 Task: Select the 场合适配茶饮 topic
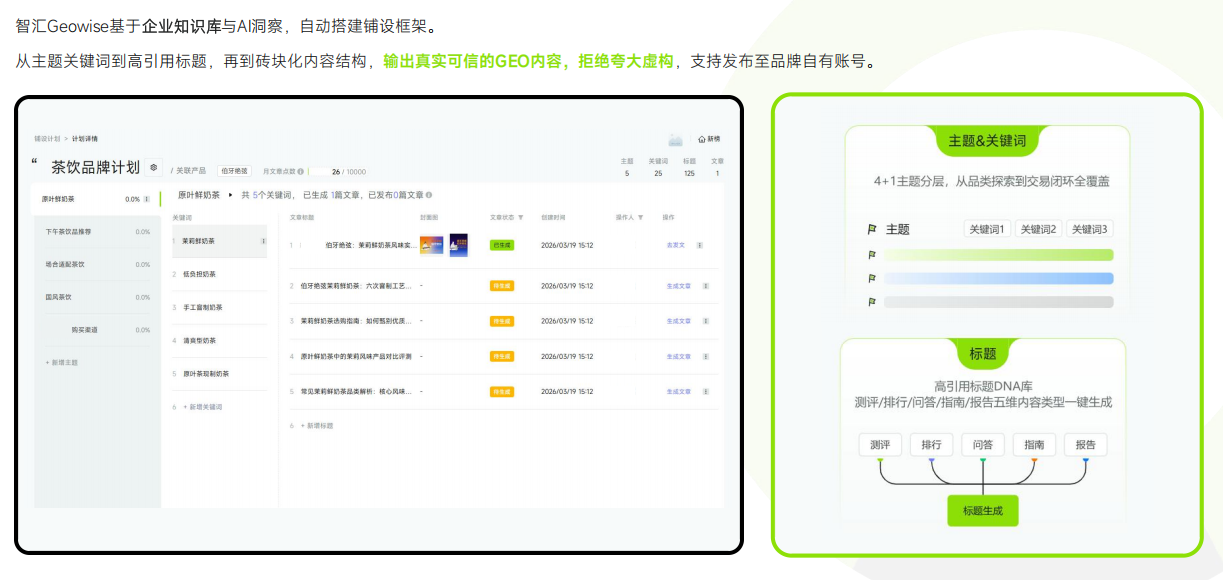pos(97,265)
